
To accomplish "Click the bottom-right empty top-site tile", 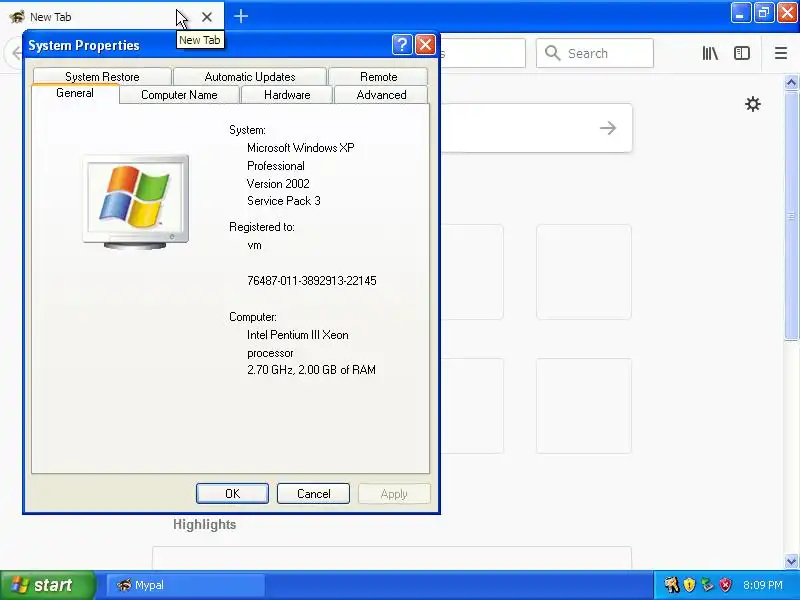I will [584, 406].
